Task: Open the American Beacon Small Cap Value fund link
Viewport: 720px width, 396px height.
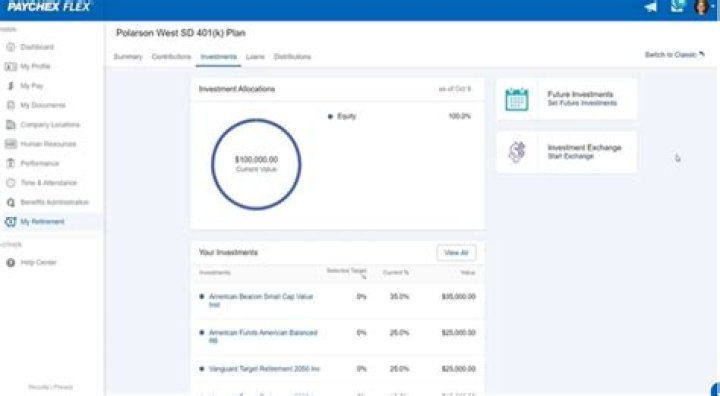Action: coord(261,301)
